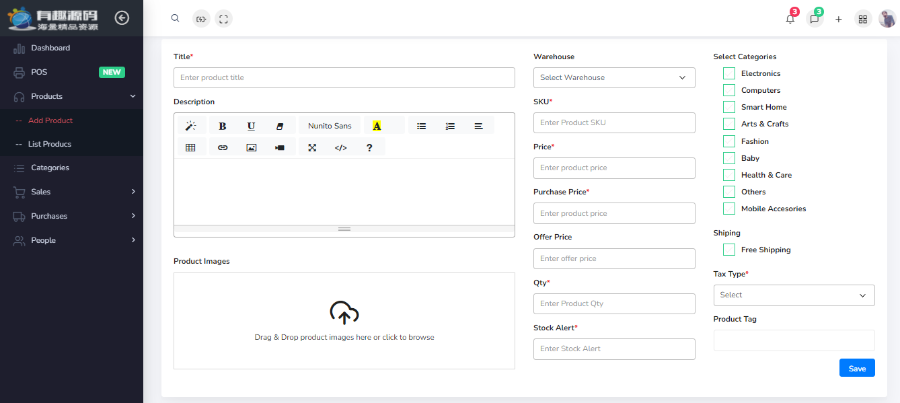The width and height of the screenshot is (900, 403).
Task: Focus the Price input field
Action: pyautogui.click(x=614, y=168)
